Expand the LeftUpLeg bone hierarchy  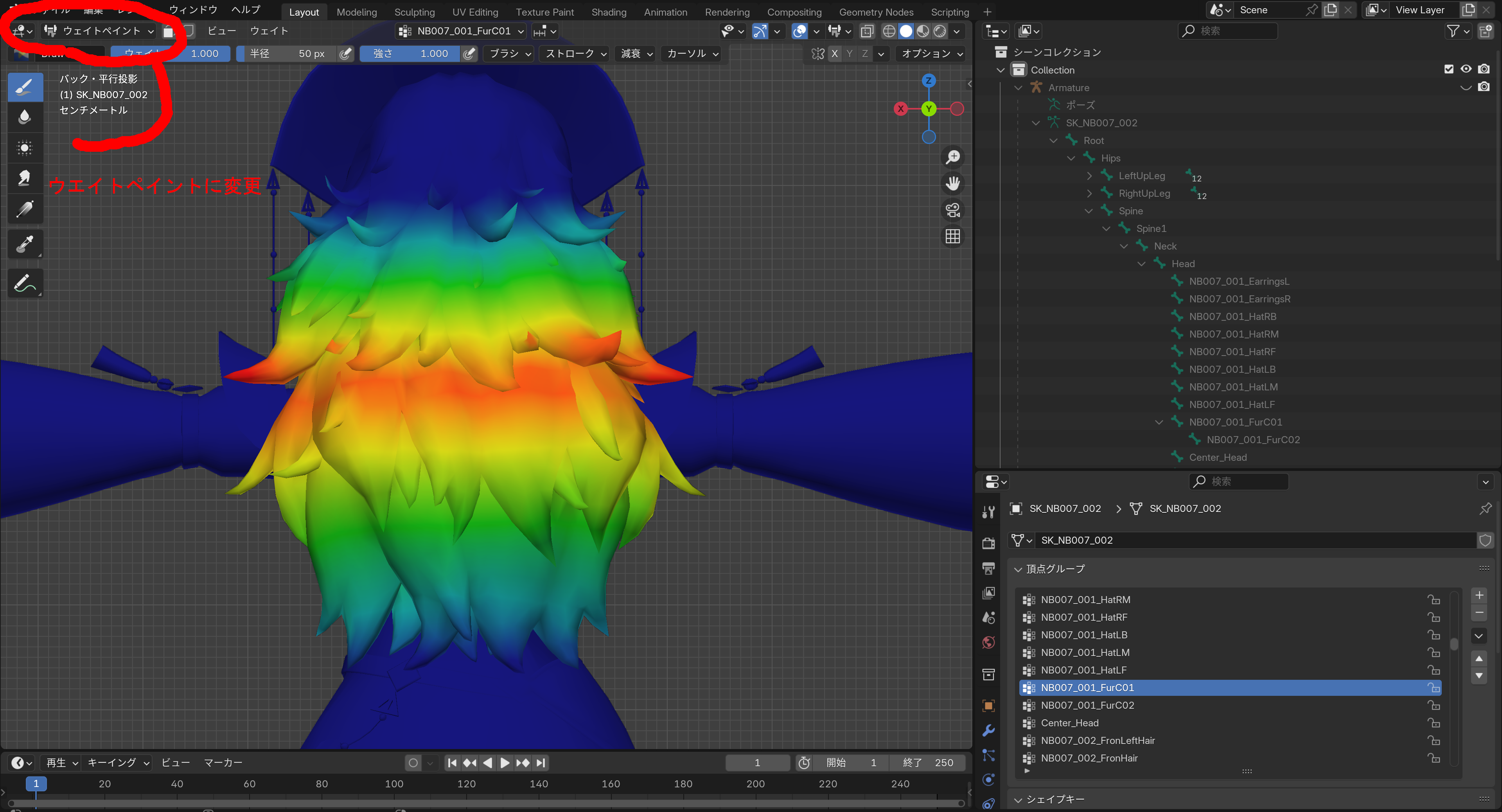(1089, 176)
